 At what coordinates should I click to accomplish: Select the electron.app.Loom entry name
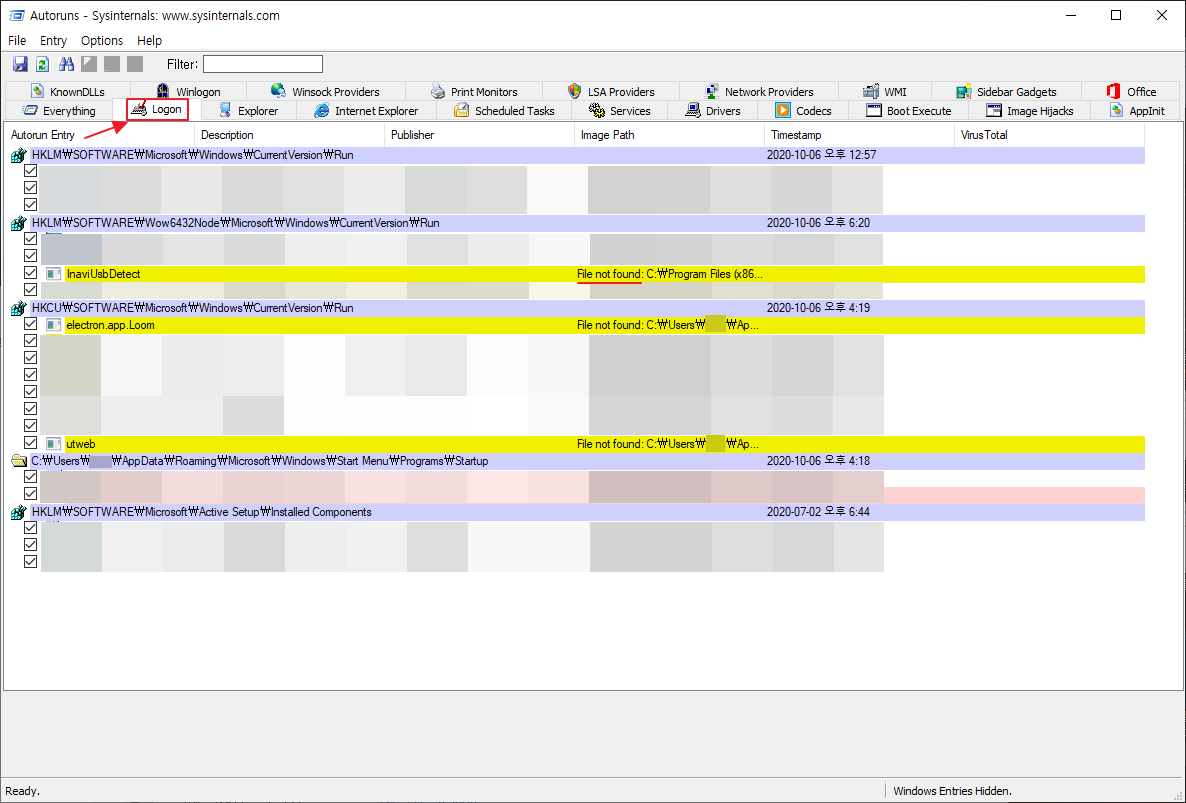[110, 325]
